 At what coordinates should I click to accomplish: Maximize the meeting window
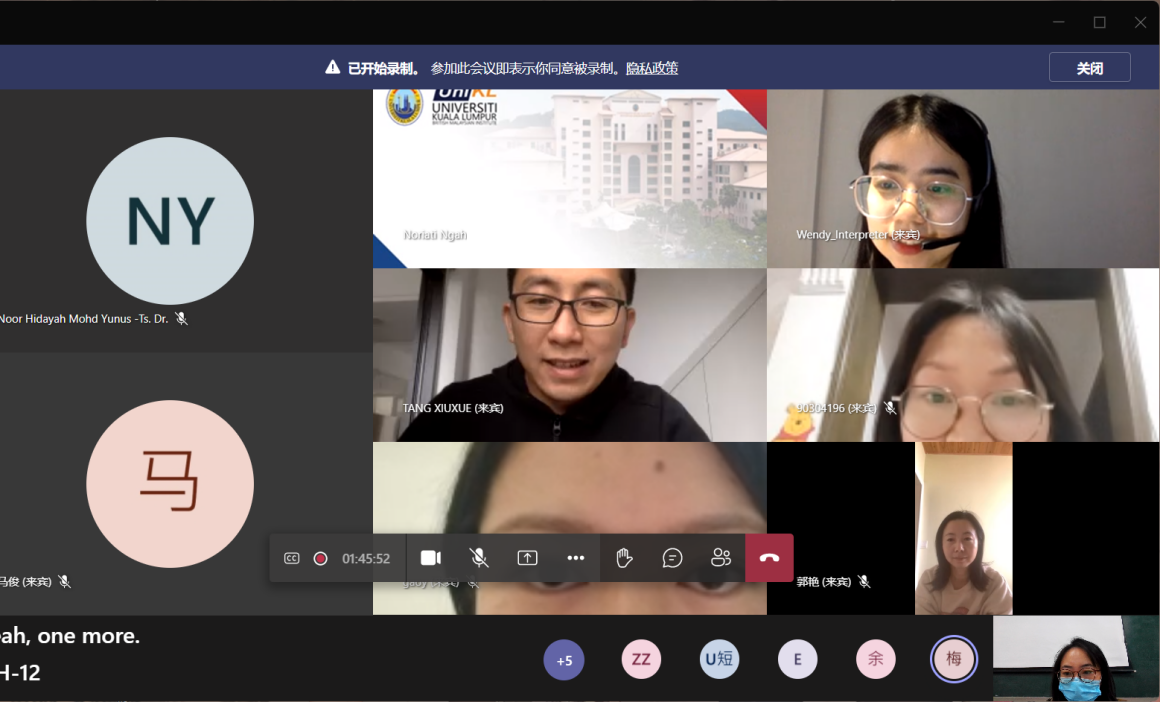point(1099,22)
